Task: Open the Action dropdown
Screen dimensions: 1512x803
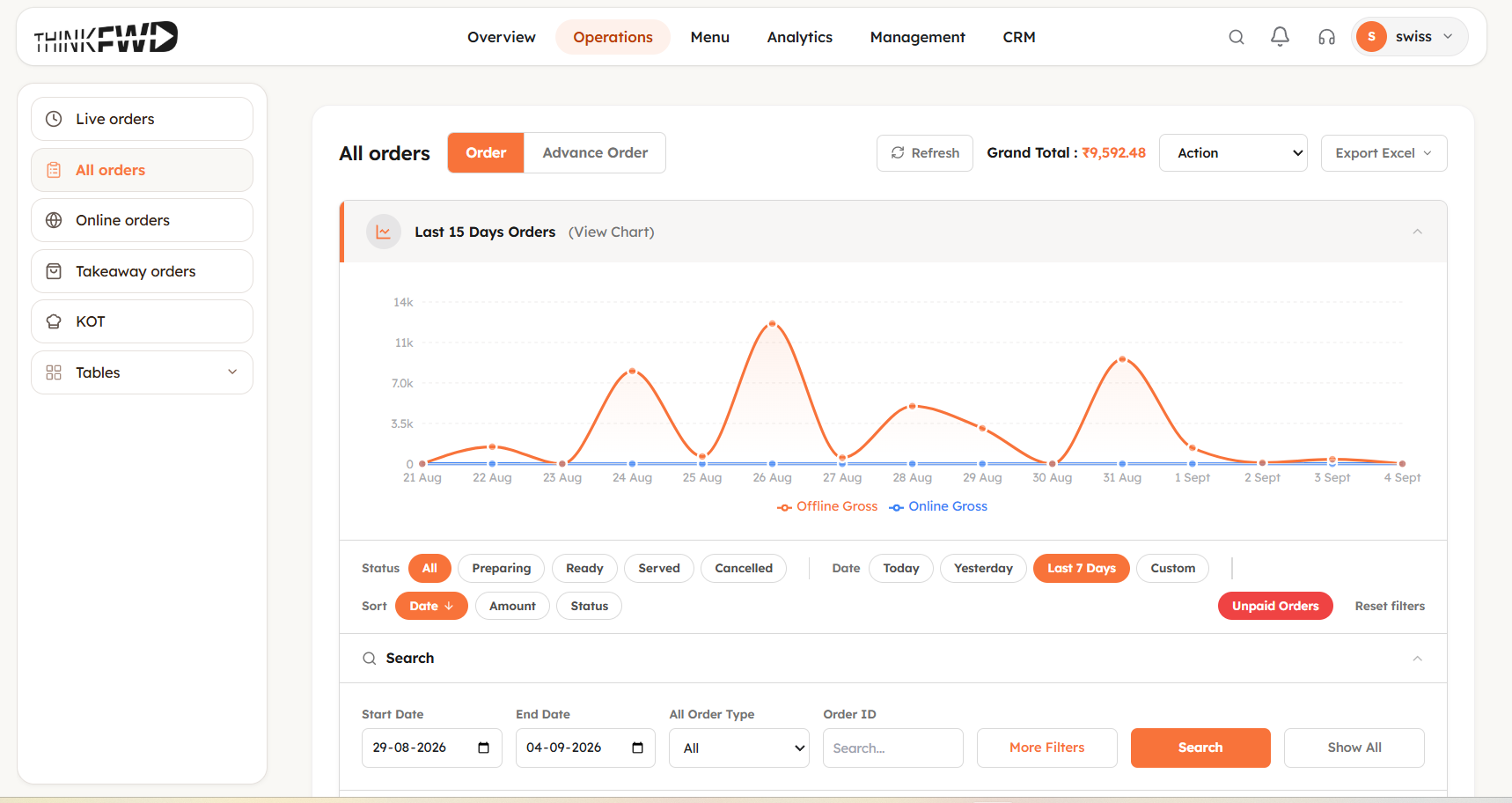Action: 1233,153
